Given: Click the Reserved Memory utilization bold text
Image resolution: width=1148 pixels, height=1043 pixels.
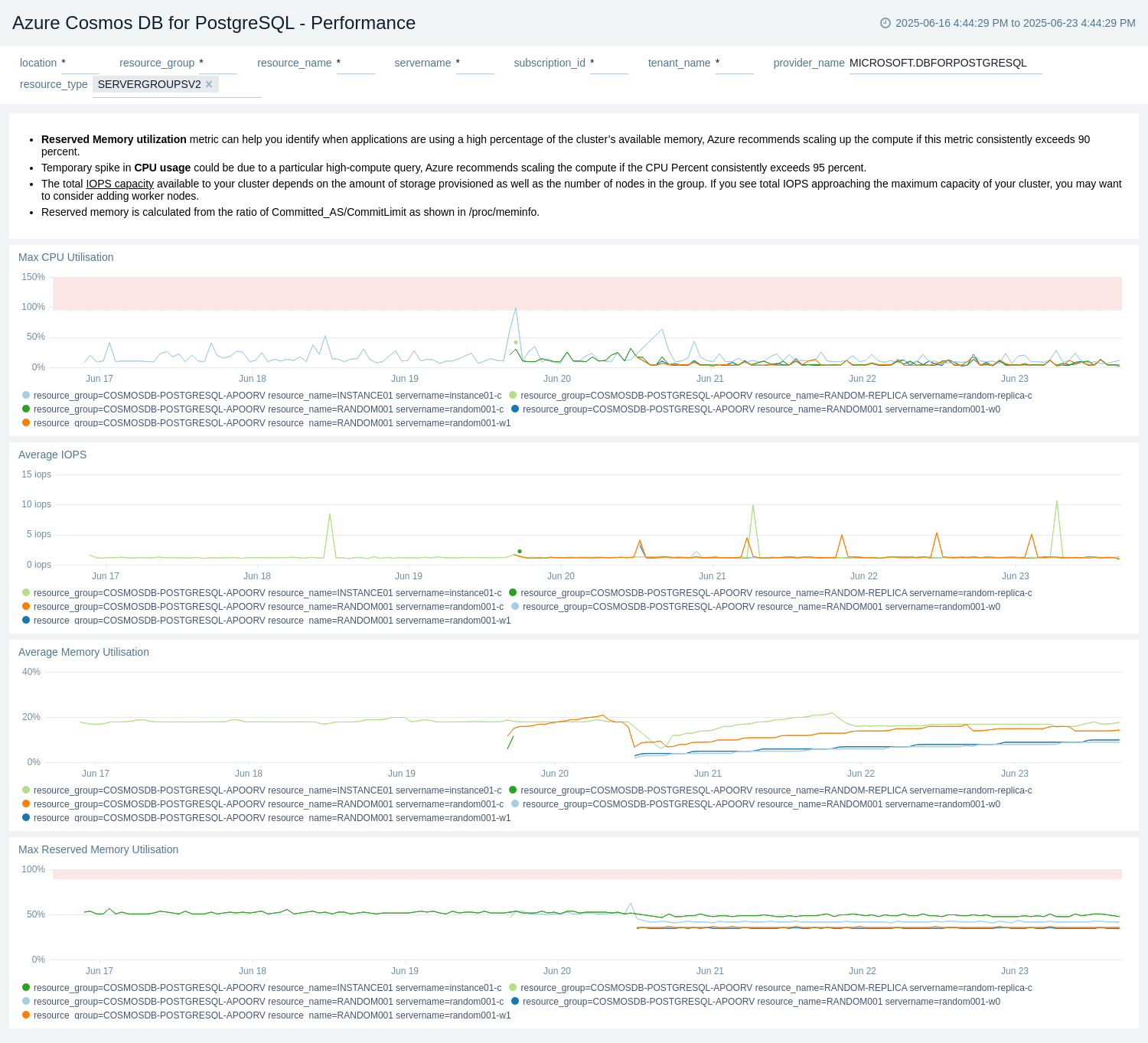Looking at the screenshot, I should (x=114, y=139).
